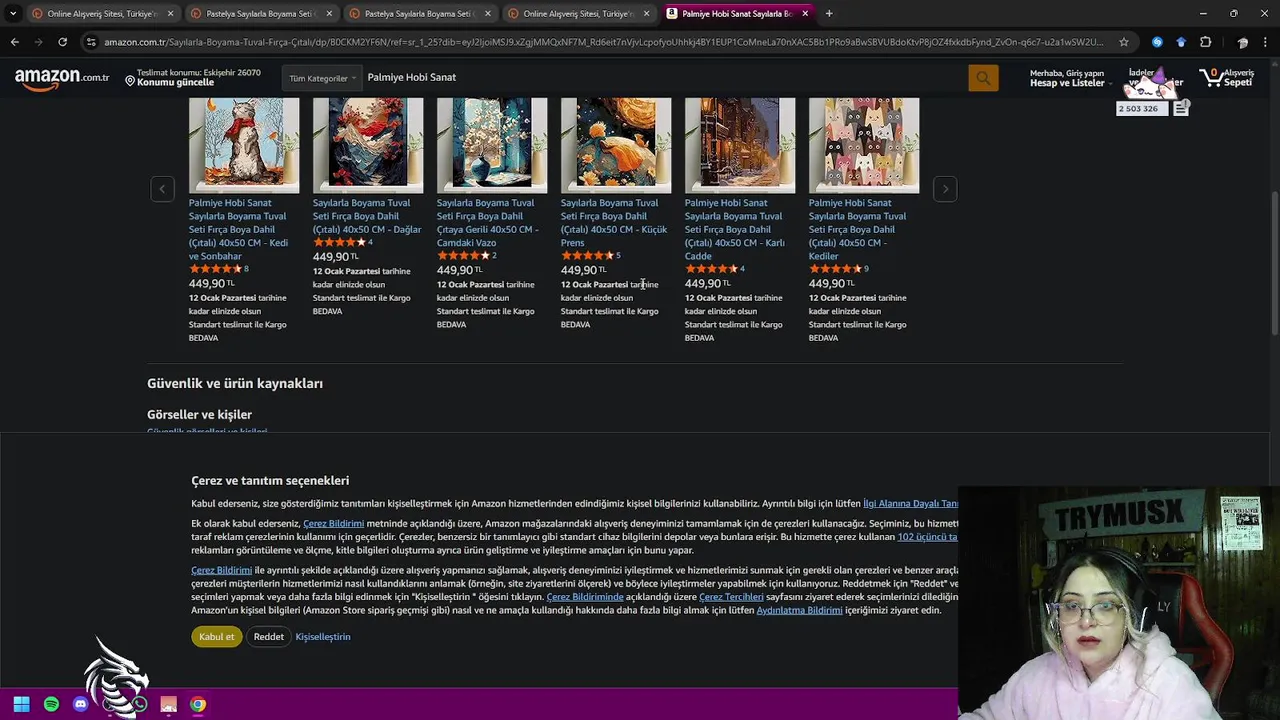Expand Hesap ve Listeler menu
1280x720 pixels.
click(x=1071, y=78)
